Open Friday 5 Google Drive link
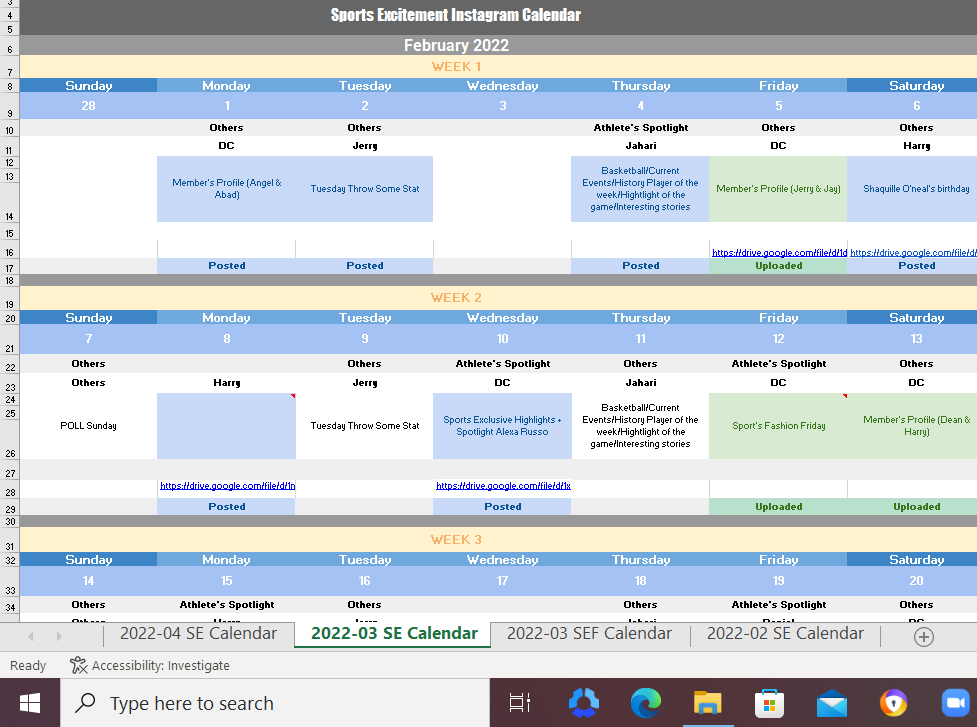The image size is (977, 727). [779, 252]
